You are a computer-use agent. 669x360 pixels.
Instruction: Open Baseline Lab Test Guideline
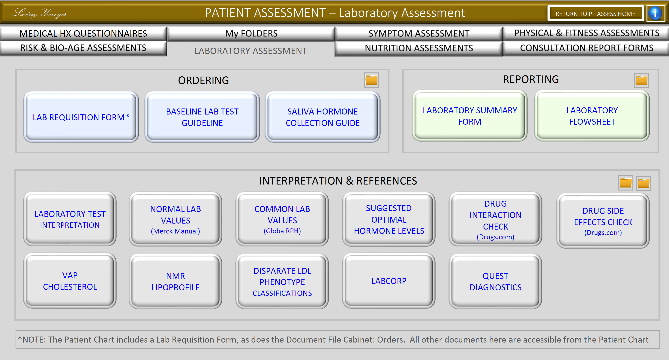(202, 117)
